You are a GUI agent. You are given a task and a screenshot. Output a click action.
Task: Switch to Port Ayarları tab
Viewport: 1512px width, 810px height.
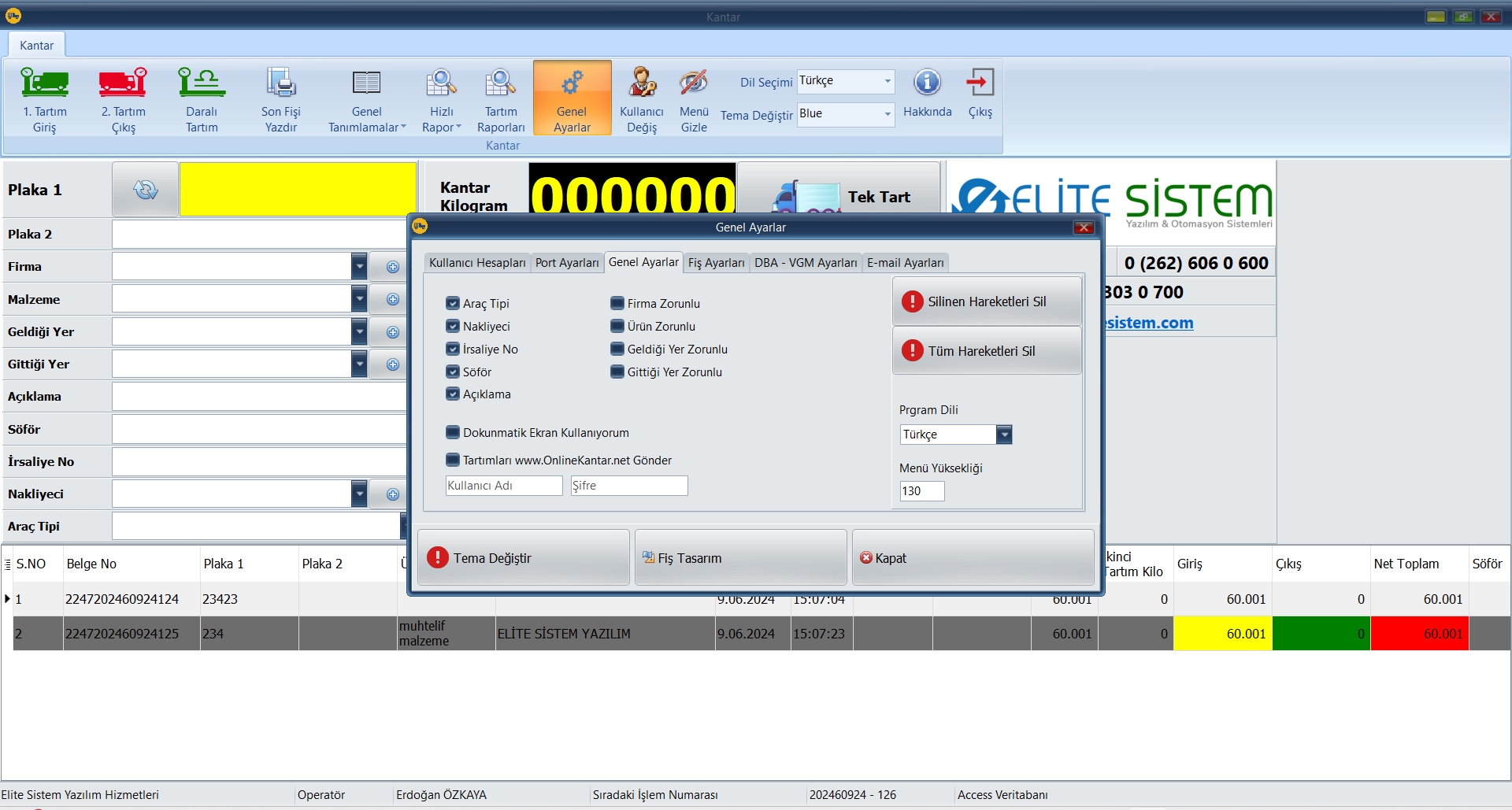pos(567,263)
